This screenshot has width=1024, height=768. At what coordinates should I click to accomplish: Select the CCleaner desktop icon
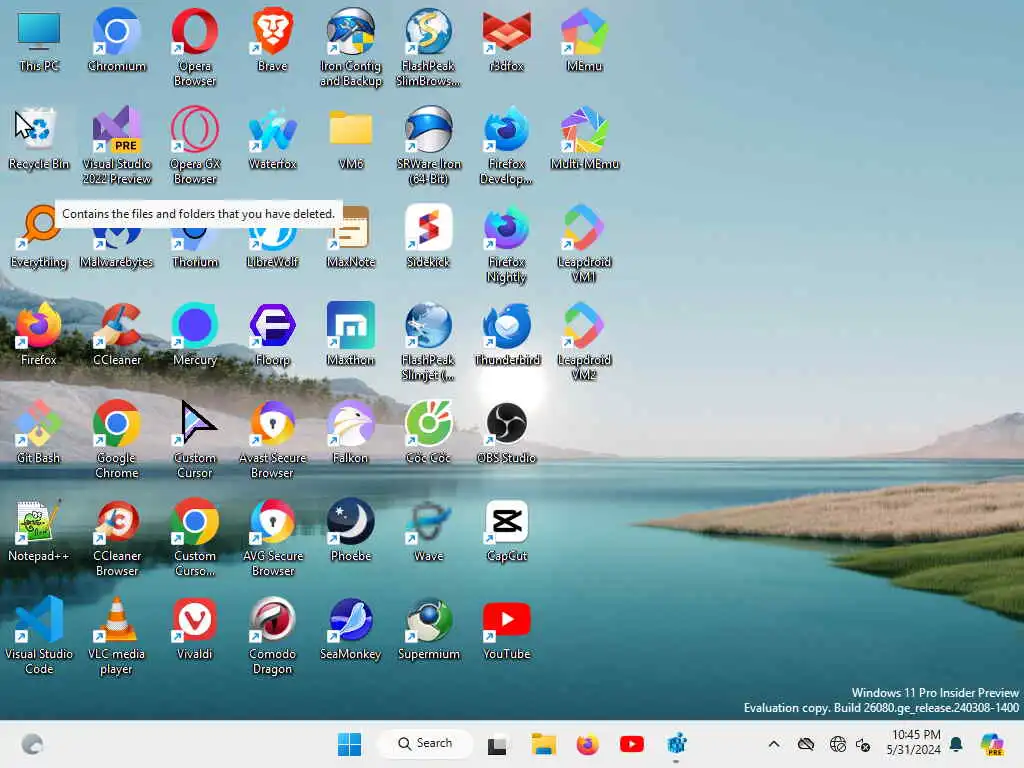click(x=116, y=334)
